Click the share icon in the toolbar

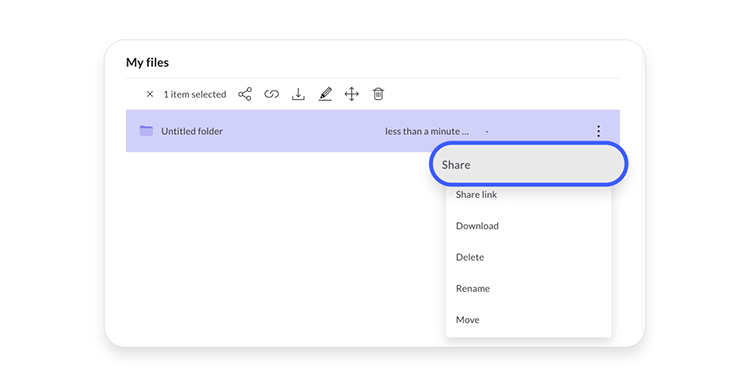pos(245,94)
